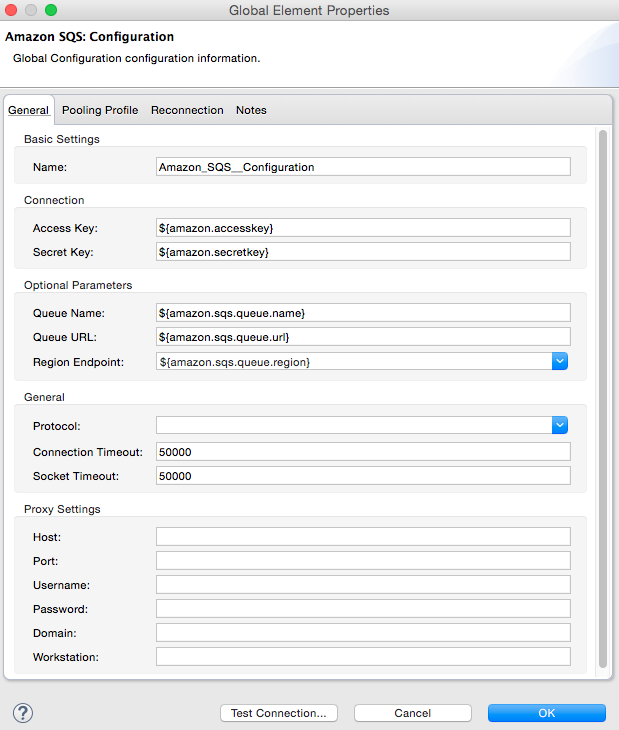Screen dimensions: 619x730
Task: Expand the Region Endpoint dropdown arrow
Action: point(560,361)
